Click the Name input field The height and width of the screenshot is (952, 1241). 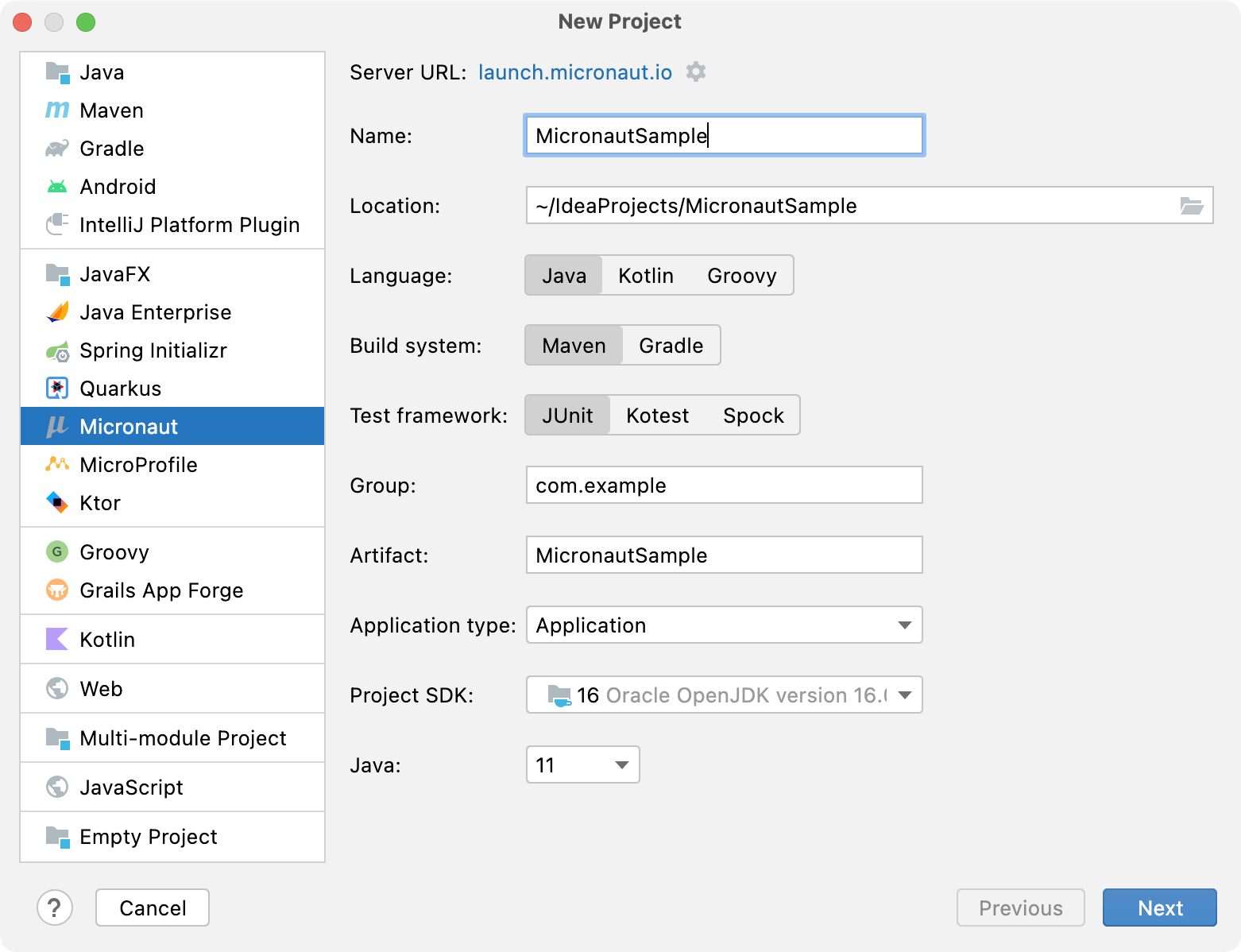(724, 136)
